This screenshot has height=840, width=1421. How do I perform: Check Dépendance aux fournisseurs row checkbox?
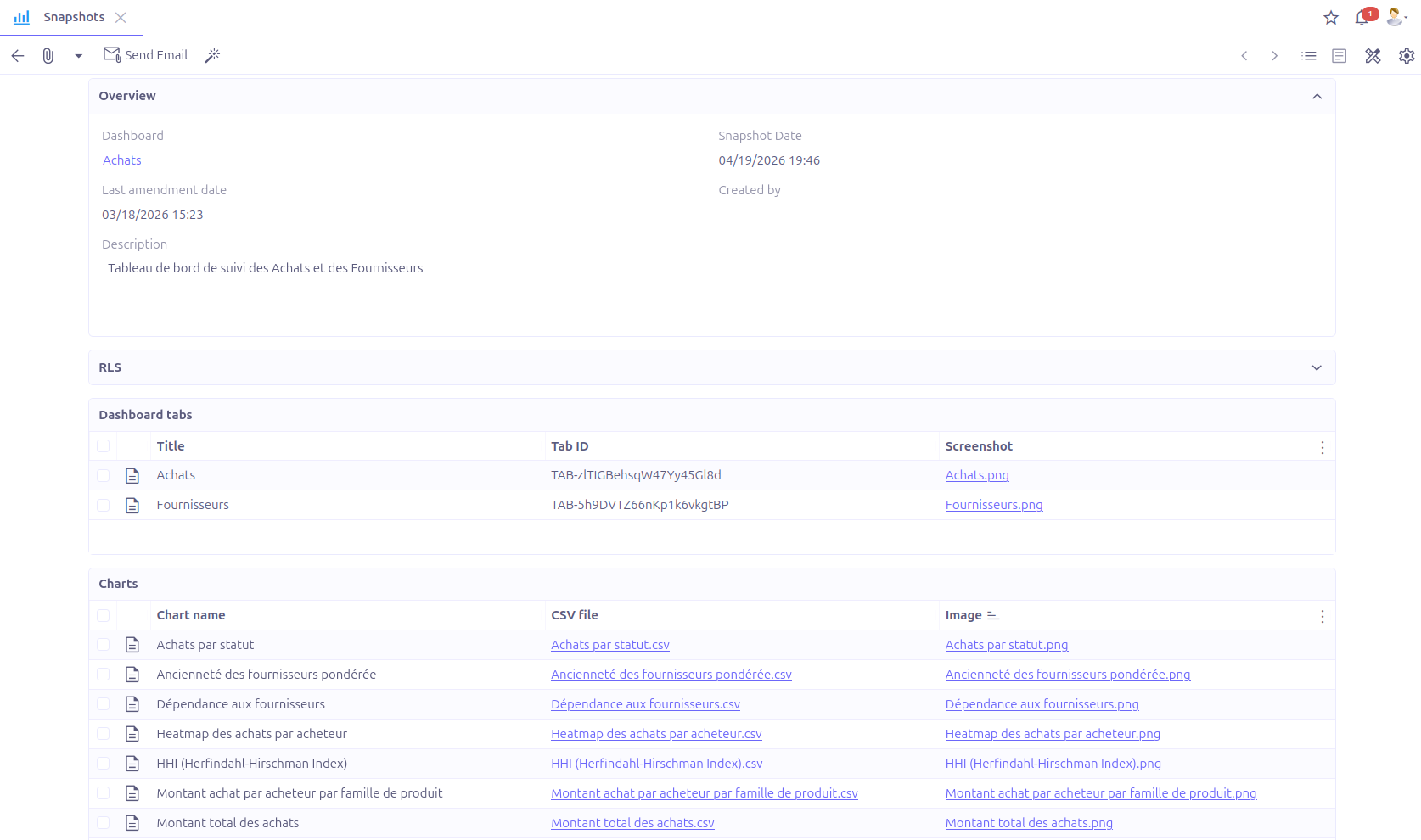(x=104, y=704)
